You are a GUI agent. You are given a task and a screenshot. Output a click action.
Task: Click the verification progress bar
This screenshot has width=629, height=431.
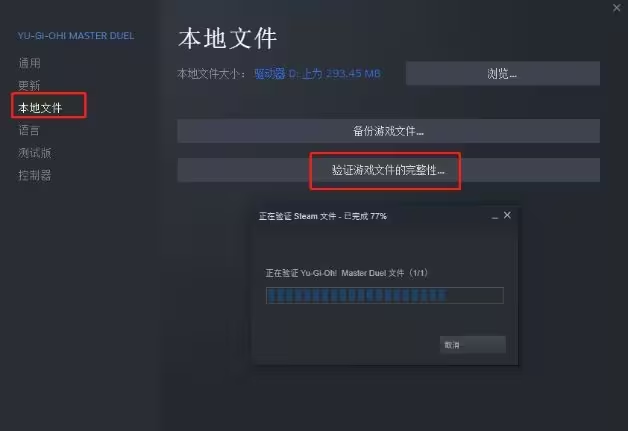tap(384, 295)
